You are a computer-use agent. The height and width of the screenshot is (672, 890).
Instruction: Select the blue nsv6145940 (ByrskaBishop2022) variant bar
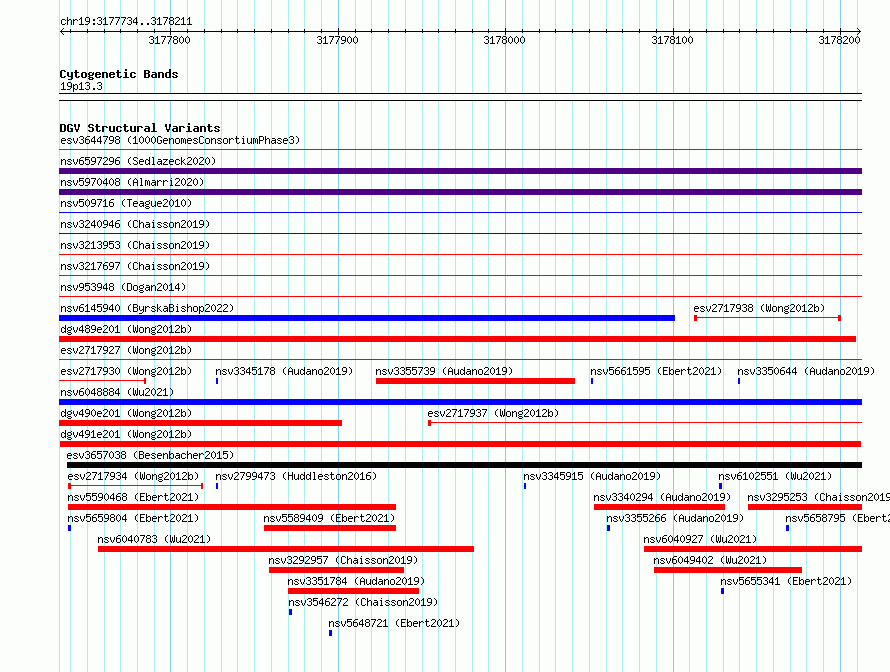click(366, 318)
